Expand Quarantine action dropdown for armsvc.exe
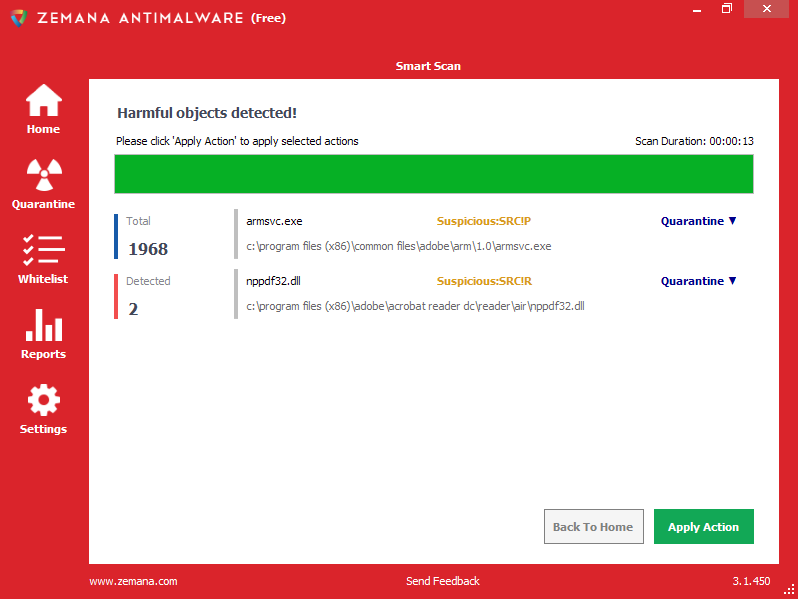Image resolution: width=798 pixels, height=599 pixels. [x=698, y=221]
